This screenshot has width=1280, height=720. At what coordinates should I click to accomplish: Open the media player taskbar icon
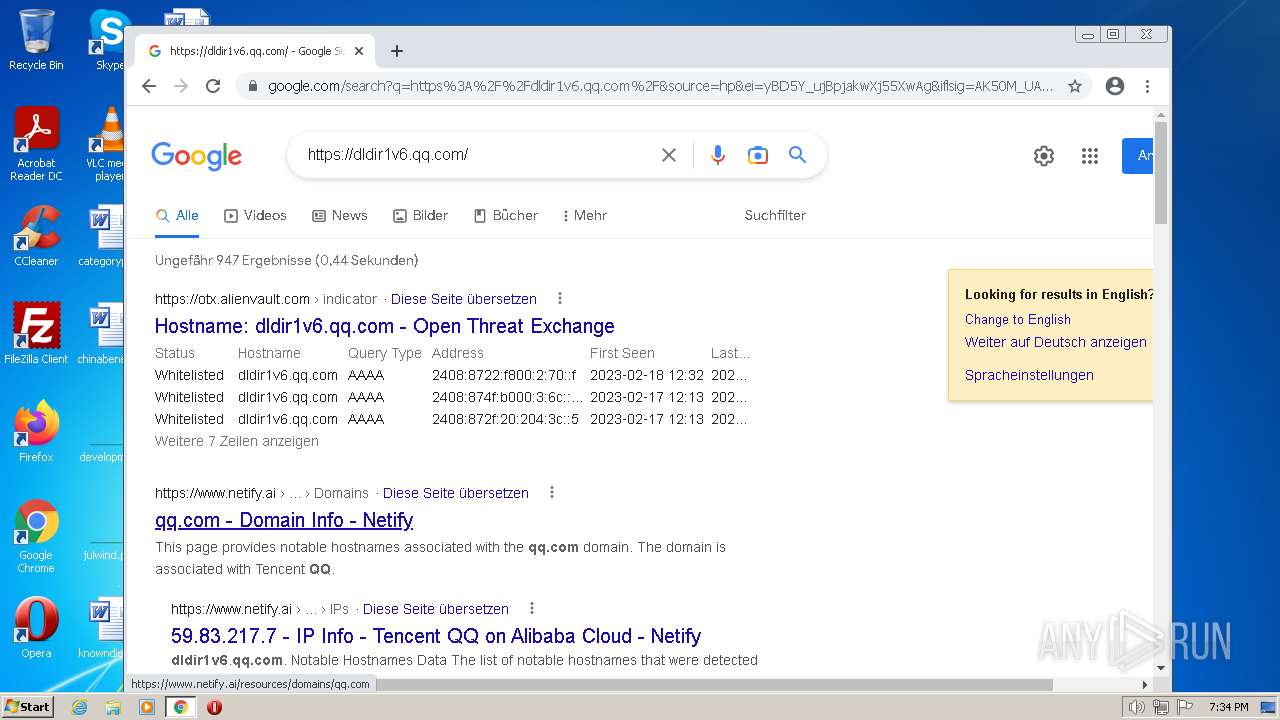coord(147,707)
